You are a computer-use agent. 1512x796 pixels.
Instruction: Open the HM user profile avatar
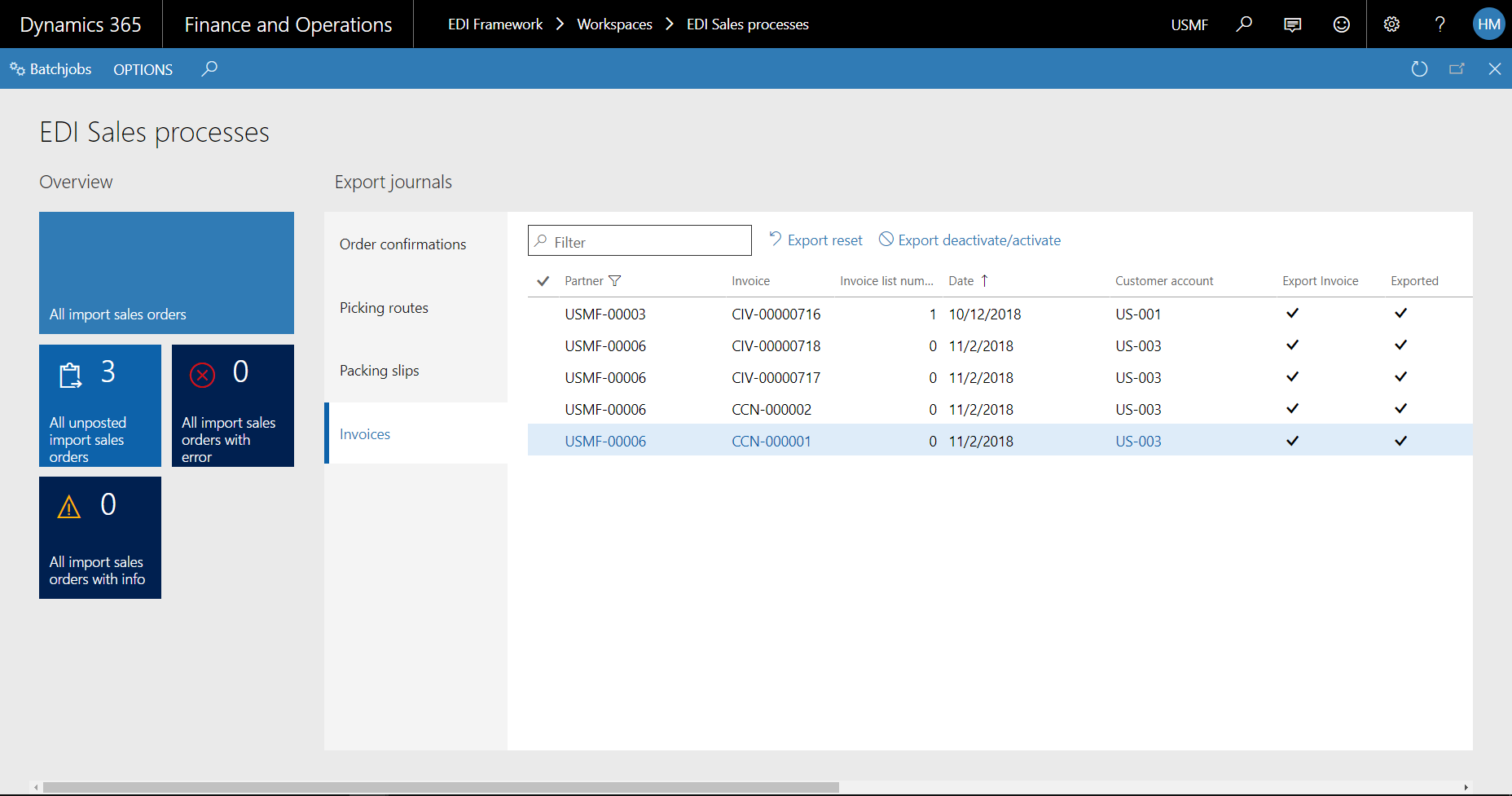click(1489, 24)
